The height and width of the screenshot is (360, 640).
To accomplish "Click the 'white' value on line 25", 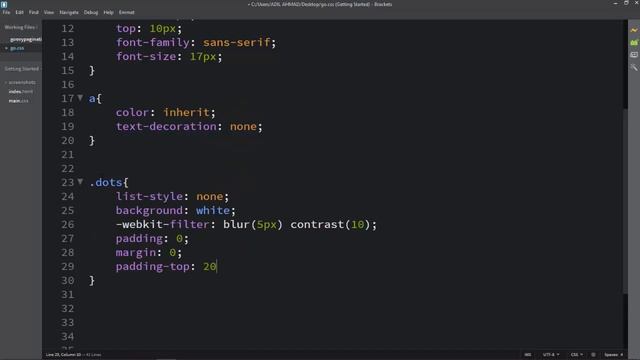I will click(x=213, y=210).
